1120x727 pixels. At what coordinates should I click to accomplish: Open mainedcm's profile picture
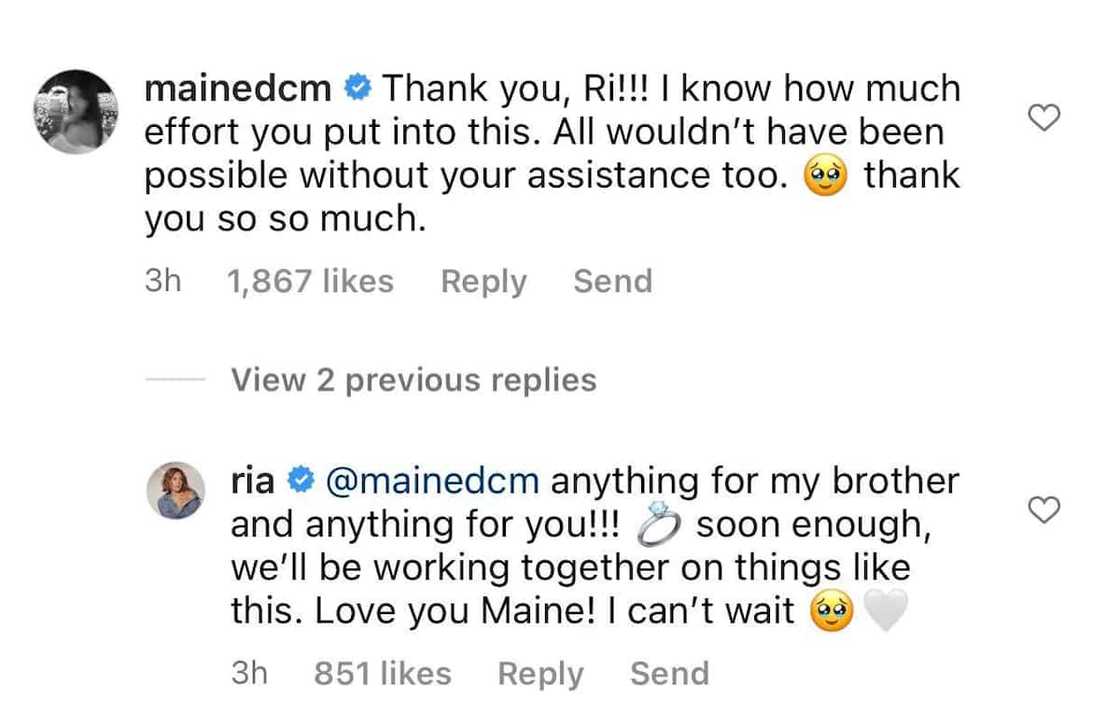tap(77, 111)
